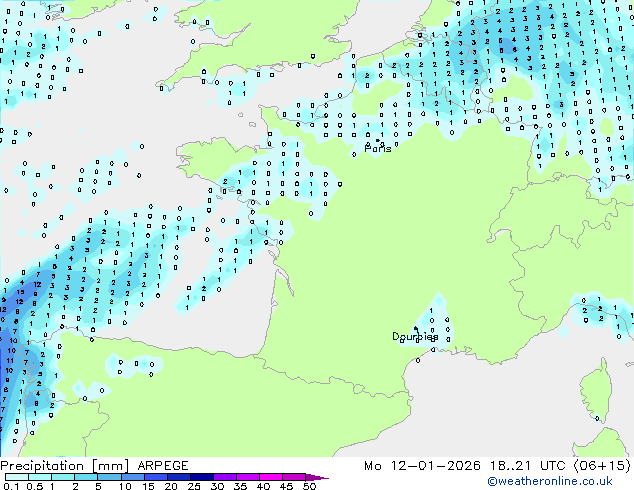
Task: Open the weatheronline.co.uk copyright link
Action: coord(550,481)
